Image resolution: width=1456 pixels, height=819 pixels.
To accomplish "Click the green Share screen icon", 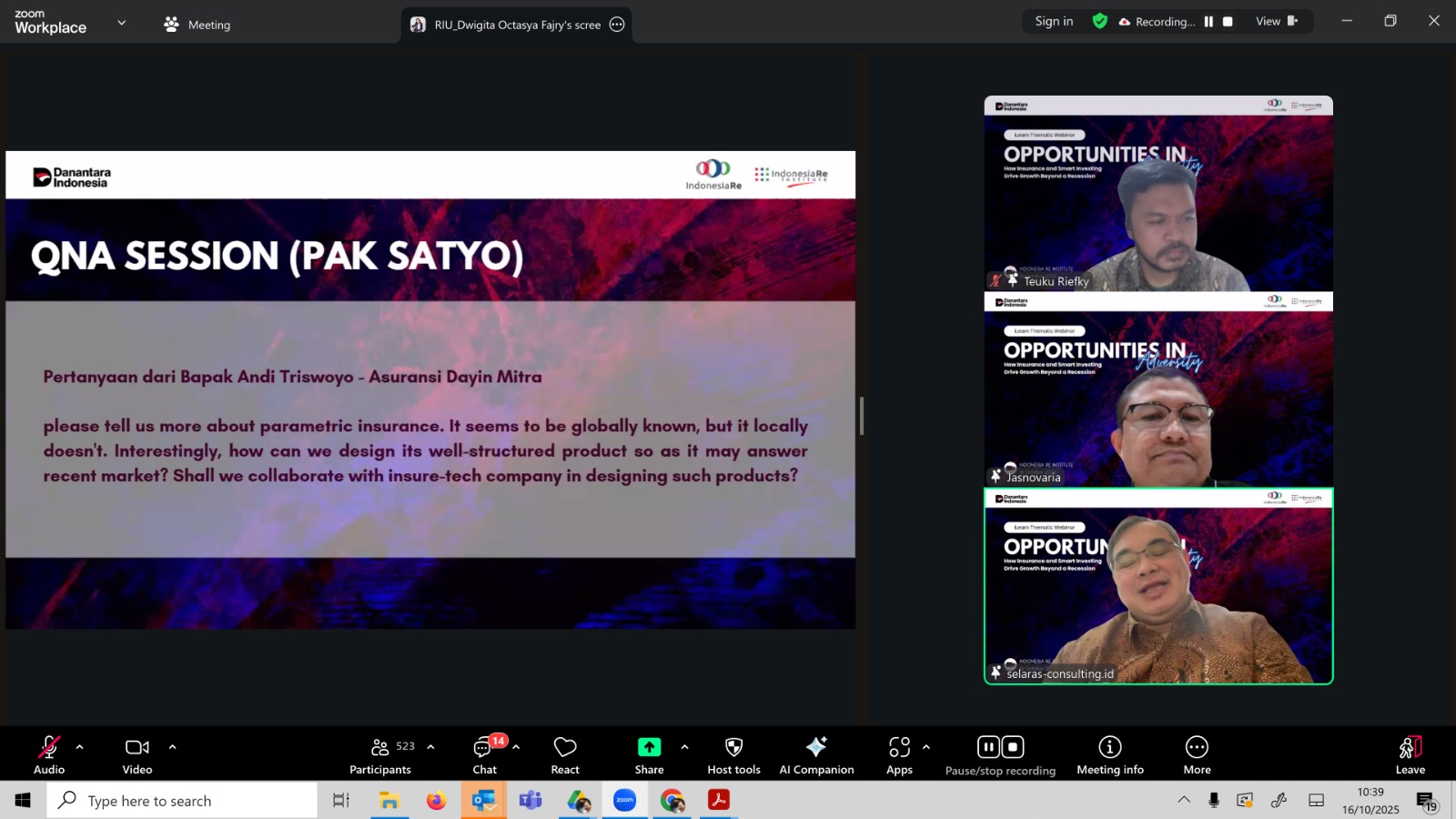I will pyautogui.click(x=649, y=747).
